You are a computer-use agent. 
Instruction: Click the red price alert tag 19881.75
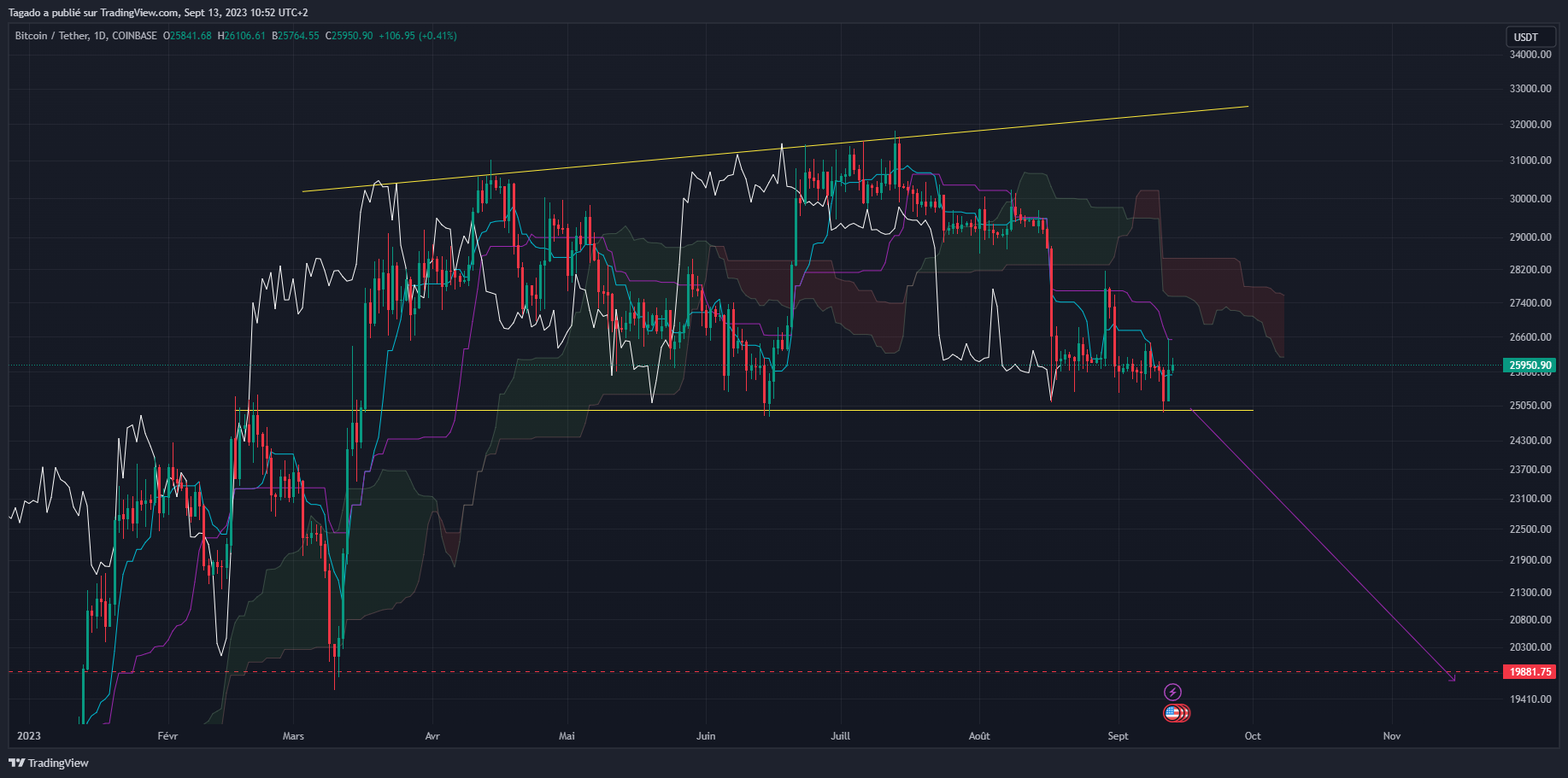[1529, 671]
